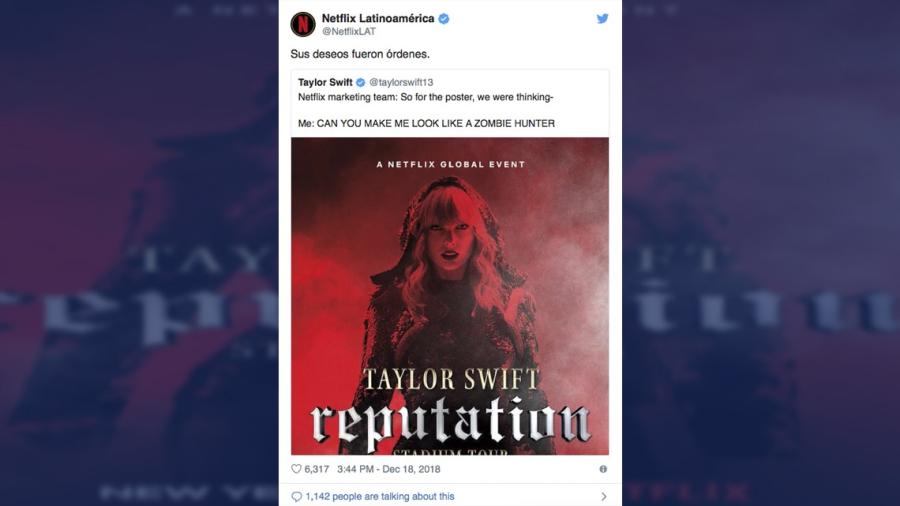Expand conversation with the chevron arrow
Image resolution: width=900 pixels, height=506 pixels.
tap(604, 496)
